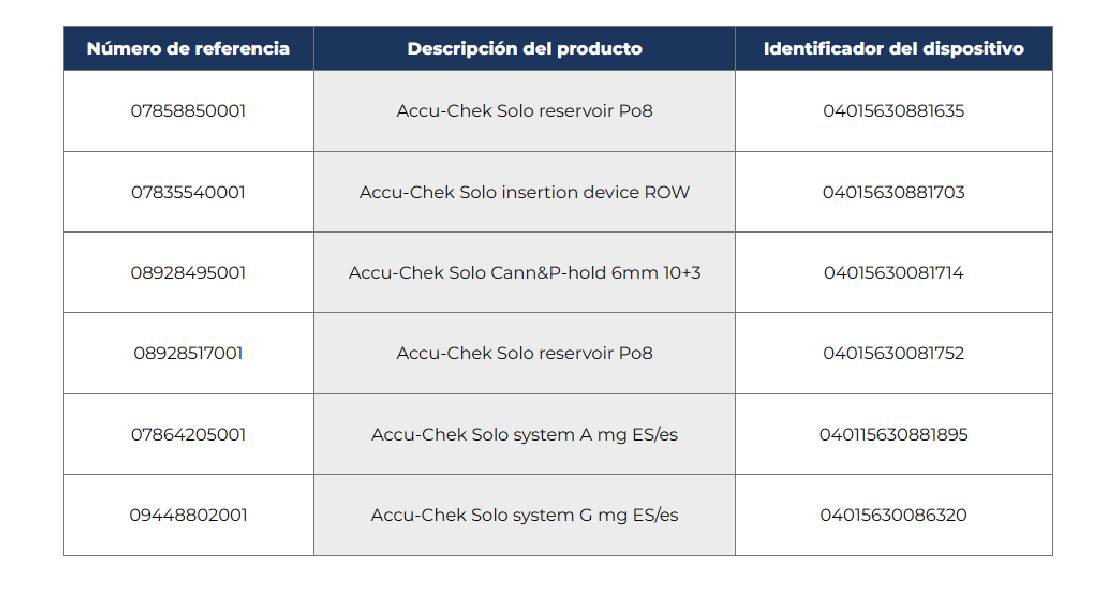Select device identifier 04015630881635
Image resolution: width=1110 pixels, height=600 pixels.
893,111
